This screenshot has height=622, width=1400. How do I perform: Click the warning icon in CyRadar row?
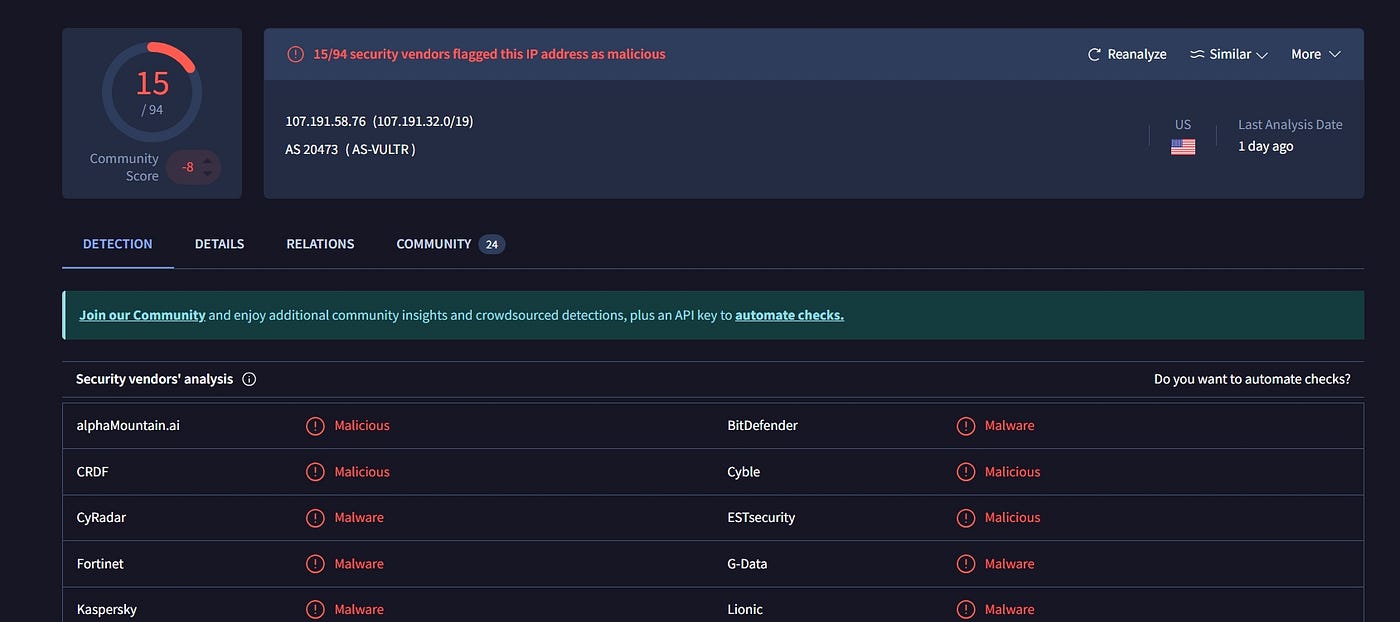315,518
